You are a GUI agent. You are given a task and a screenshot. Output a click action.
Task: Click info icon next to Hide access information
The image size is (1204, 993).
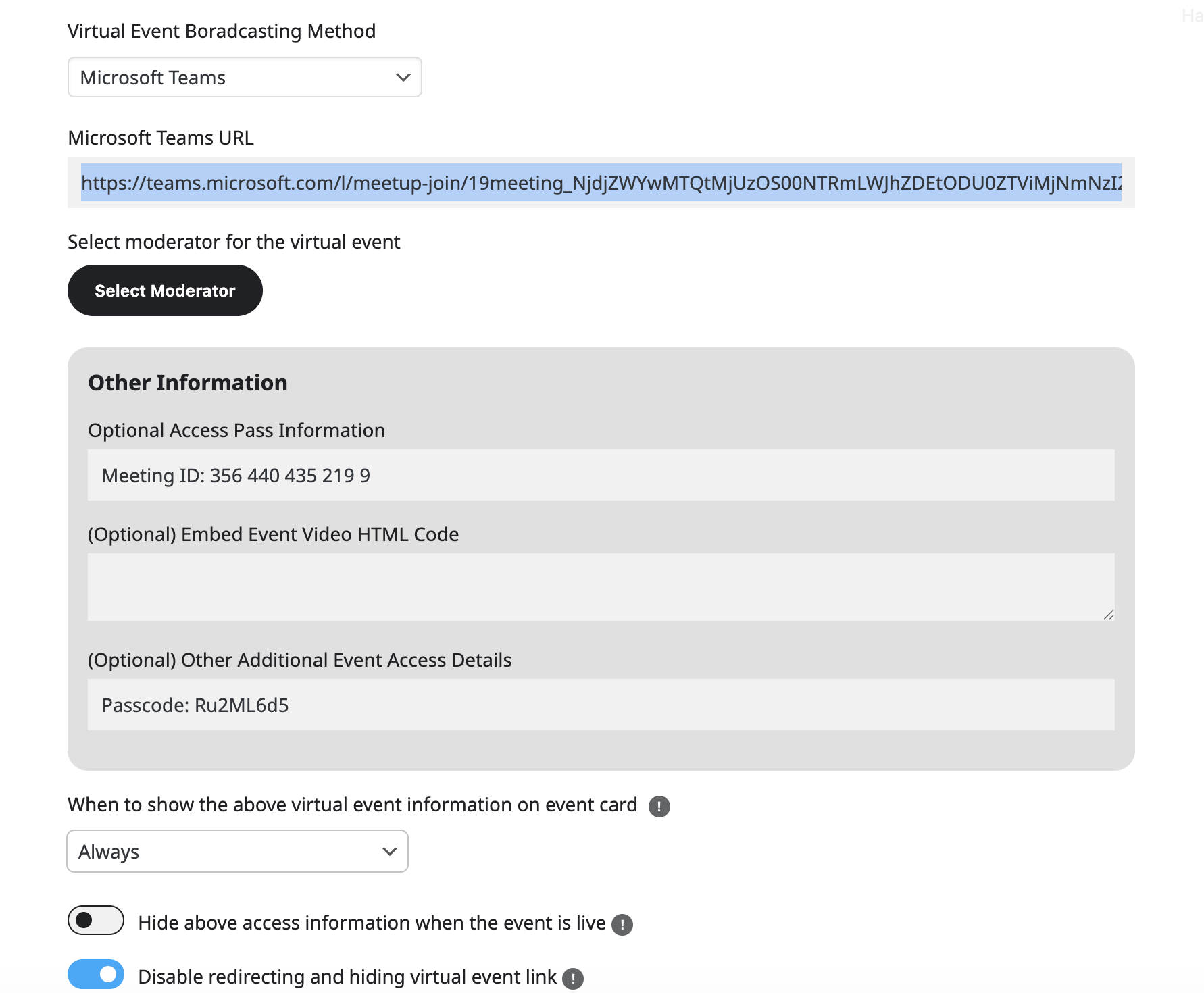[622, 924]
